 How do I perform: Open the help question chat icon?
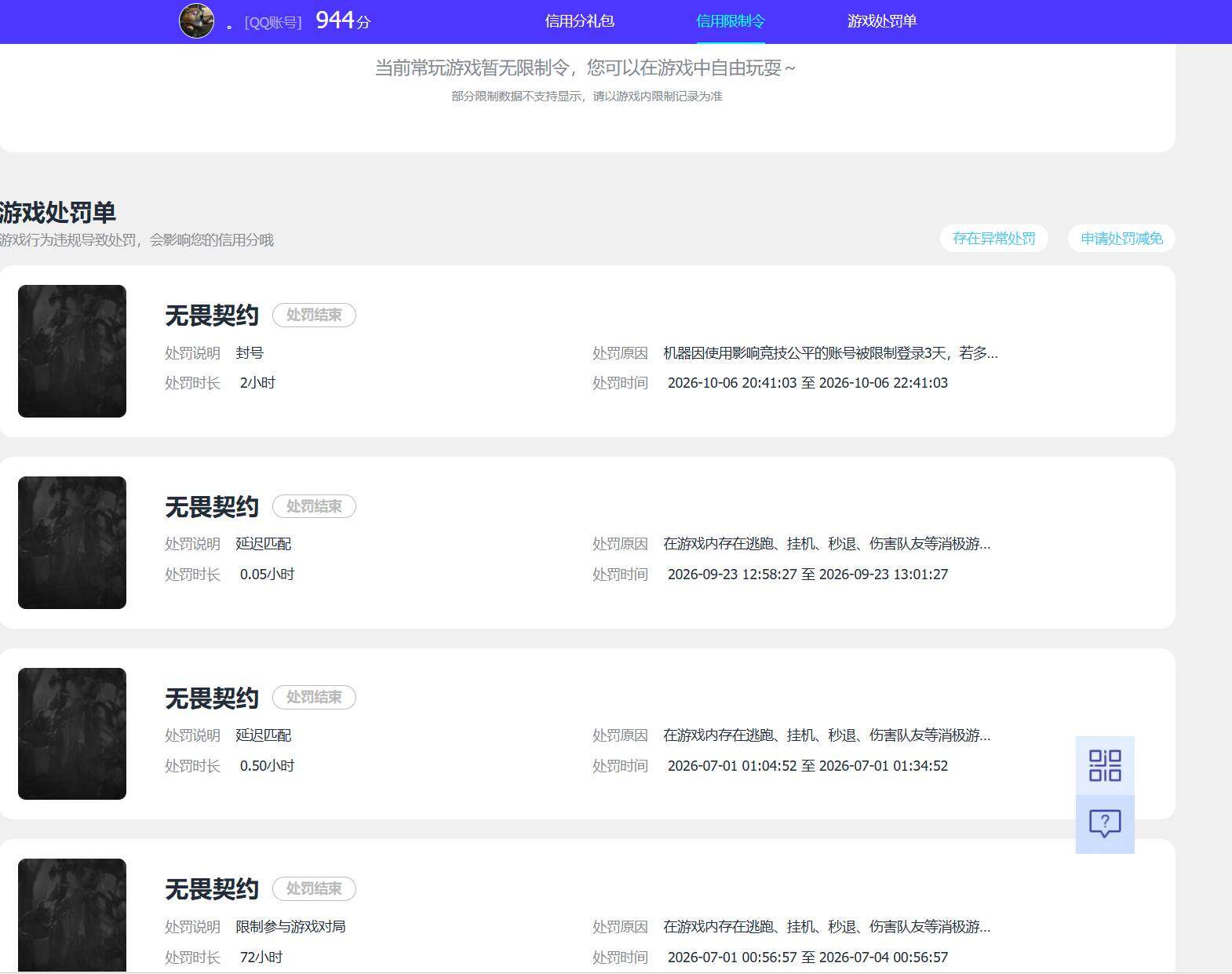pyautogui.click(x=1105, y=824)
